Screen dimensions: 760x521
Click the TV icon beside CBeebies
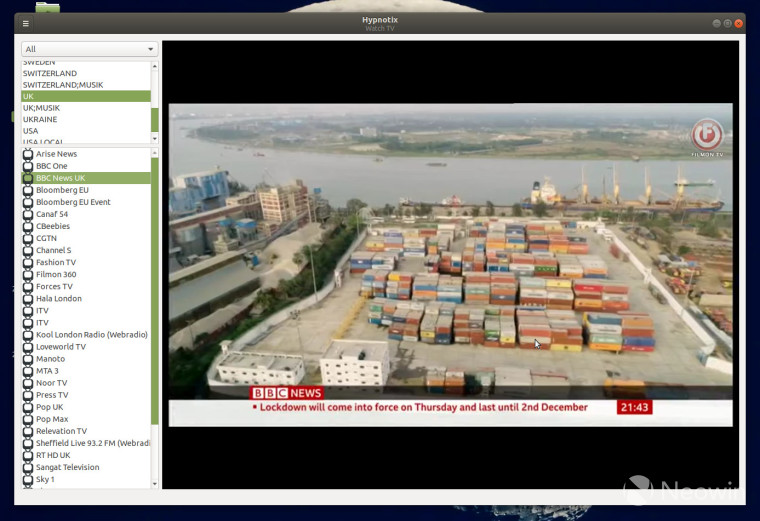tap(28, 226)
